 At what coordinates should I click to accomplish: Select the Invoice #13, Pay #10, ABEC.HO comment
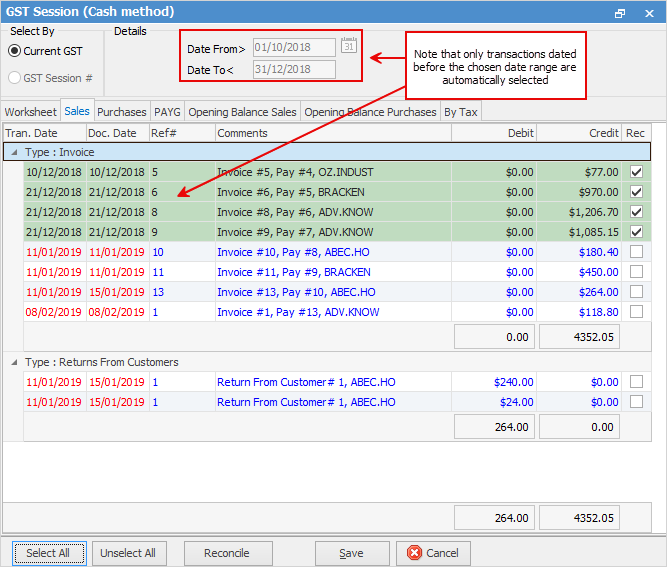point(296,292)
